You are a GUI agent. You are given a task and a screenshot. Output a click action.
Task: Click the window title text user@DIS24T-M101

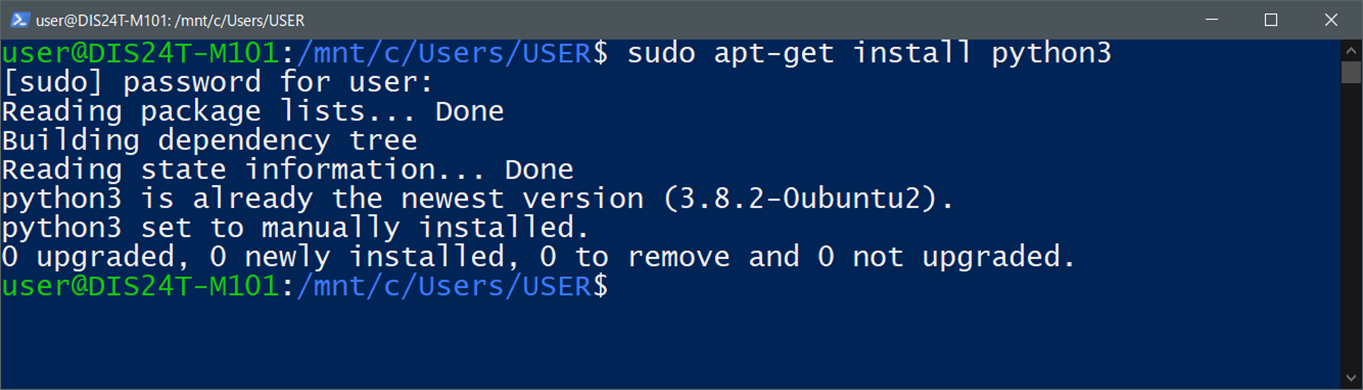point(97,19)
